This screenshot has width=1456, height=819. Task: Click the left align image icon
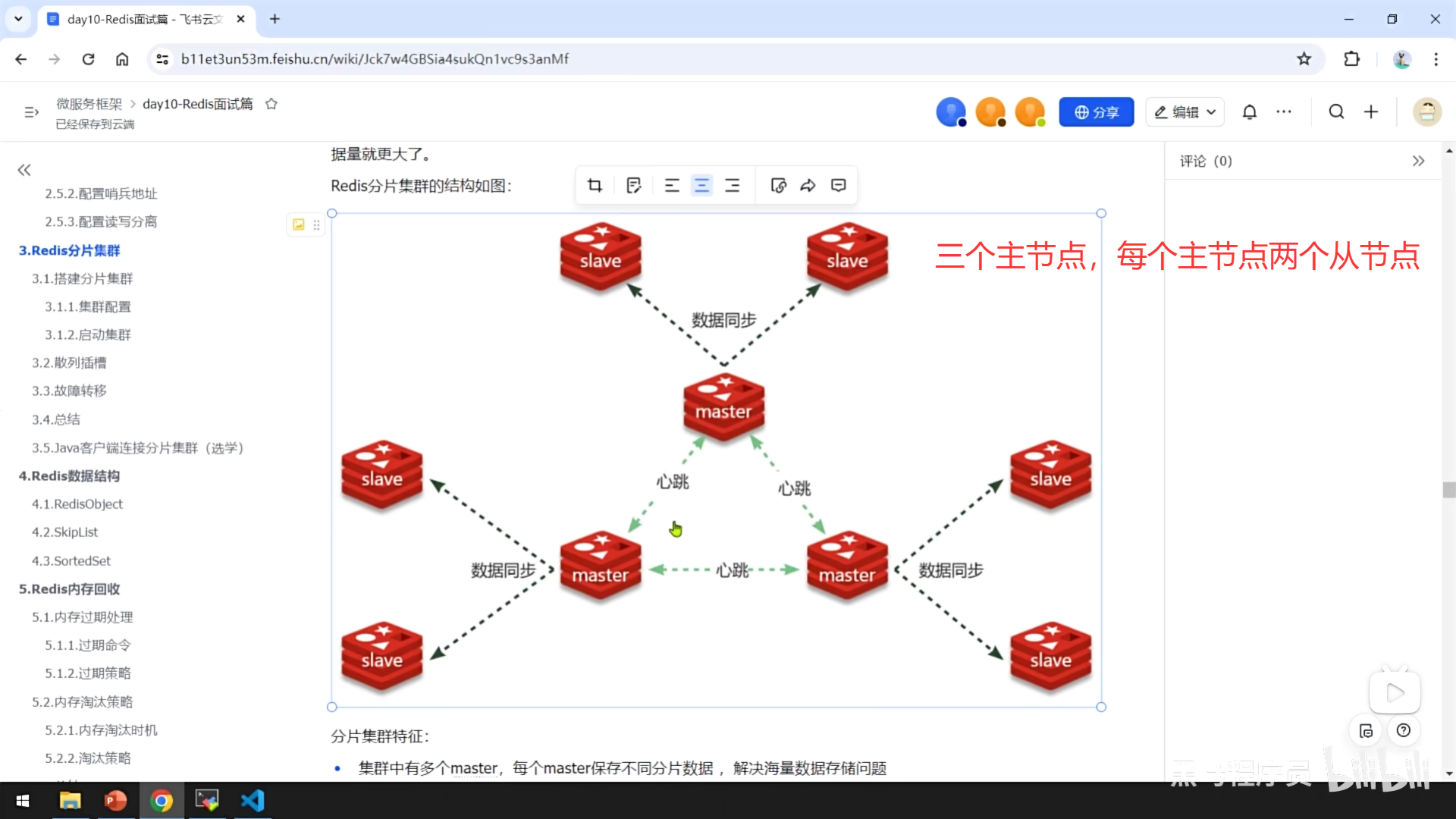click(x=672, y=186)
